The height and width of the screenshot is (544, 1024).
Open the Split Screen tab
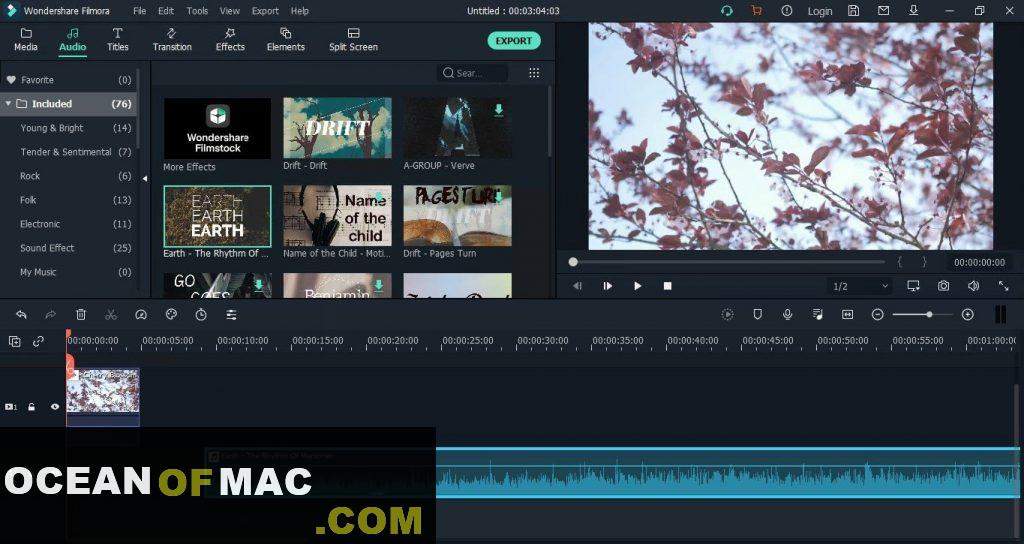353,40
